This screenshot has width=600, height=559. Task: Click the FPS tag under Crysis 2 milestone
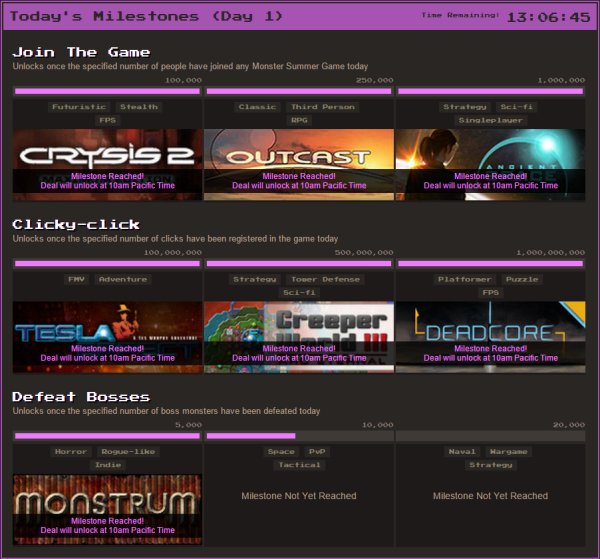(x=108, y=121)
